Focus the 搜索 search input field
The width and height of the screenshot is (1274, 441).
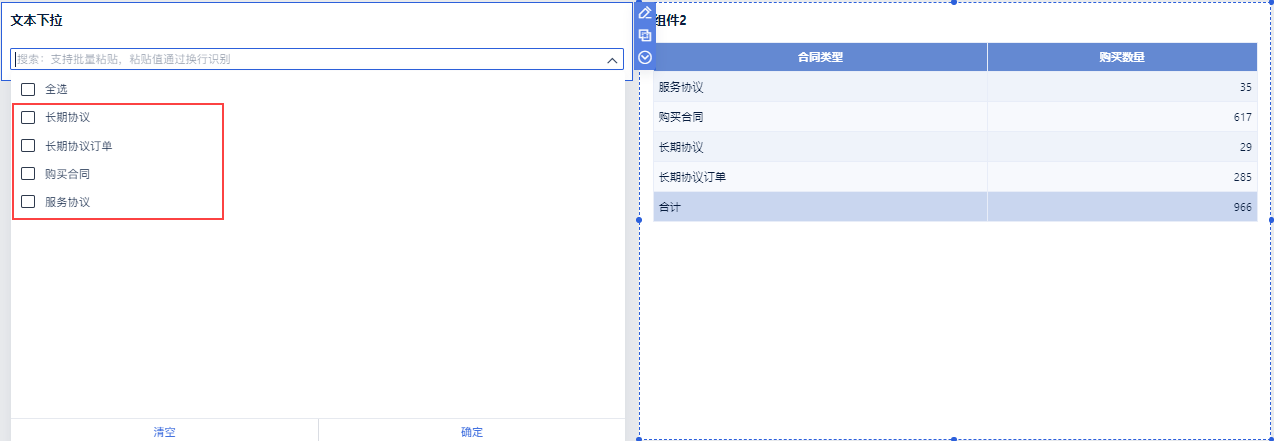pos(300,59)
